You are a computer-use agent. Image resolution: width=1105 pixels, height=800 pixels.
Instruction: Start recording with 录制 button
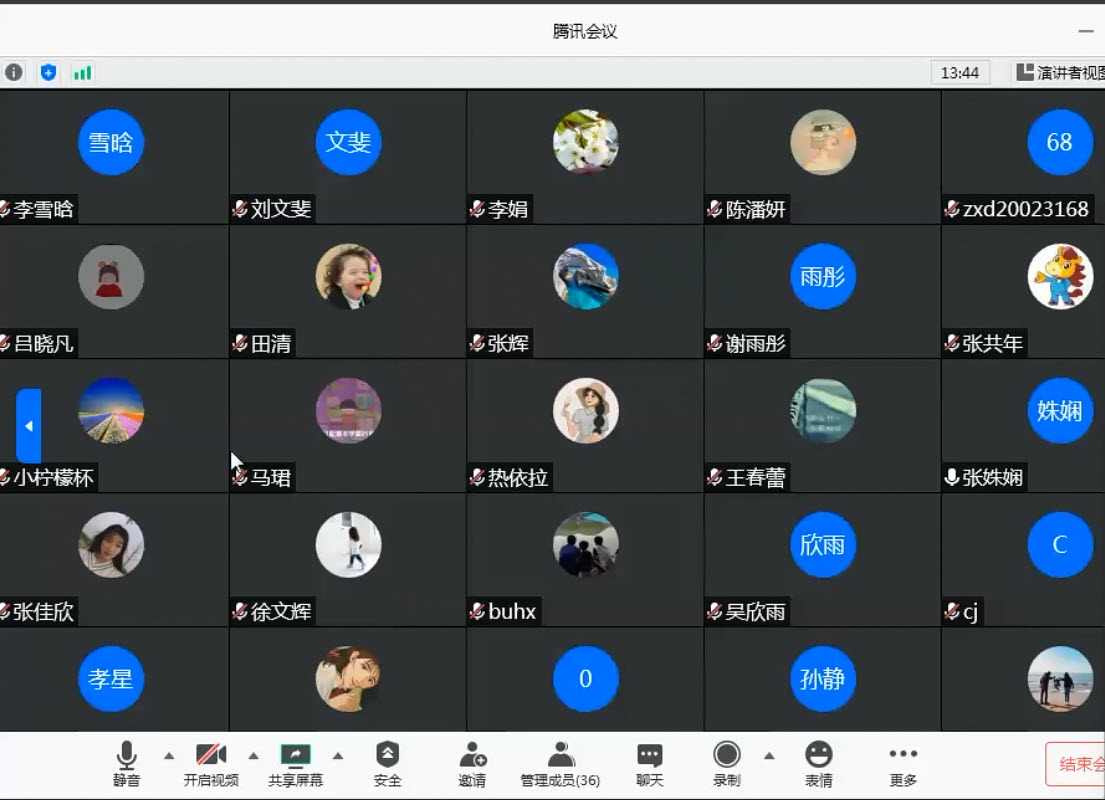[727, 764]
